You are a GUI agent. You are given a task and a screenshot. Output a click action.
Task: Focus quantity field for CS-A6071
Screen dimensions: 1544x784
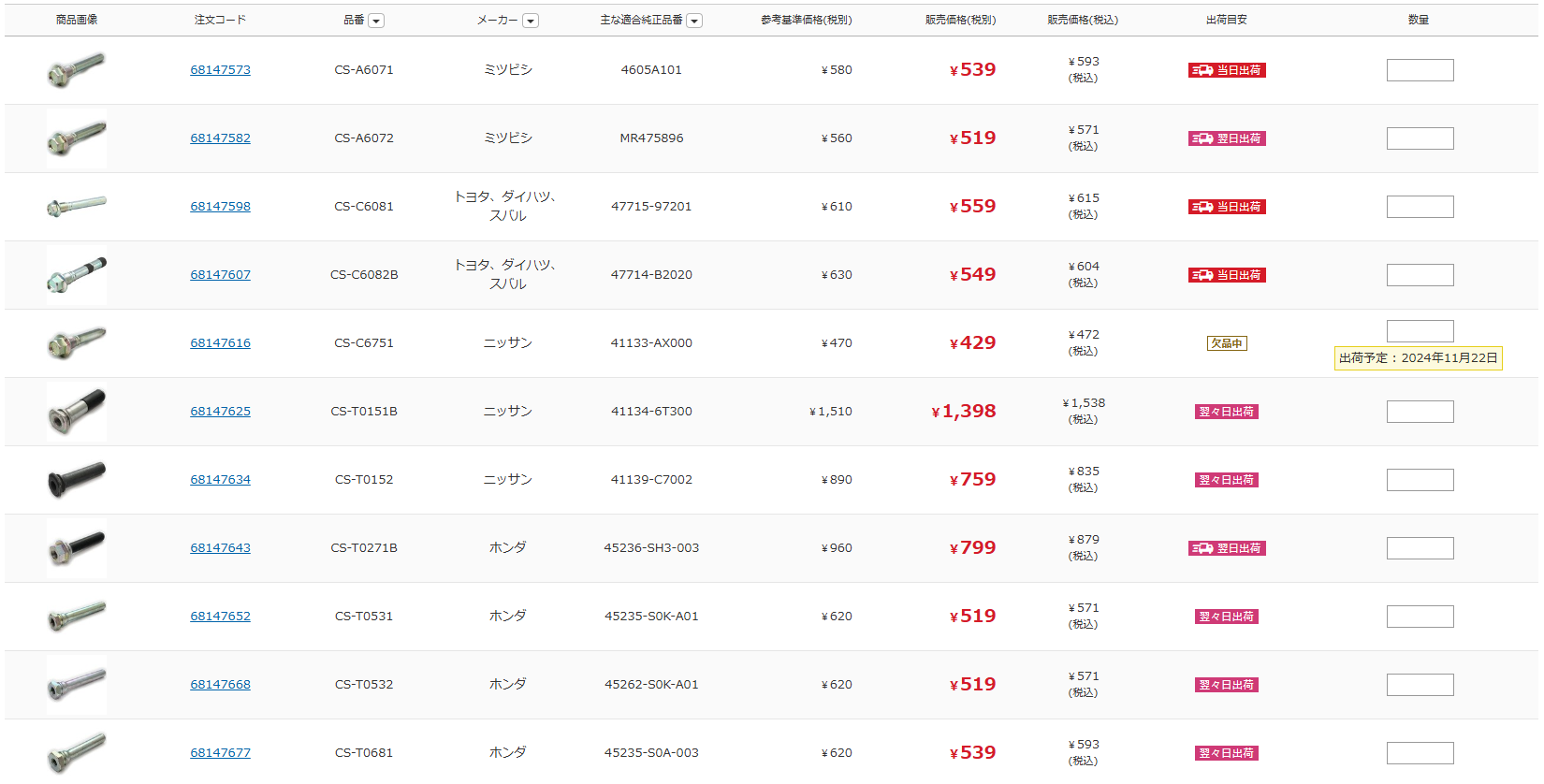point(1420,70)
